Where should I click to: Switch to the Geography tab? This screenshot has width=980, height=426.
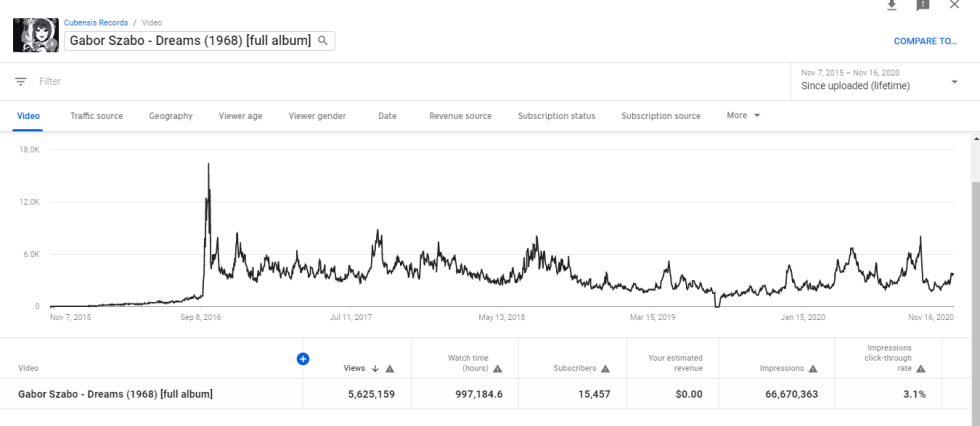171,116
